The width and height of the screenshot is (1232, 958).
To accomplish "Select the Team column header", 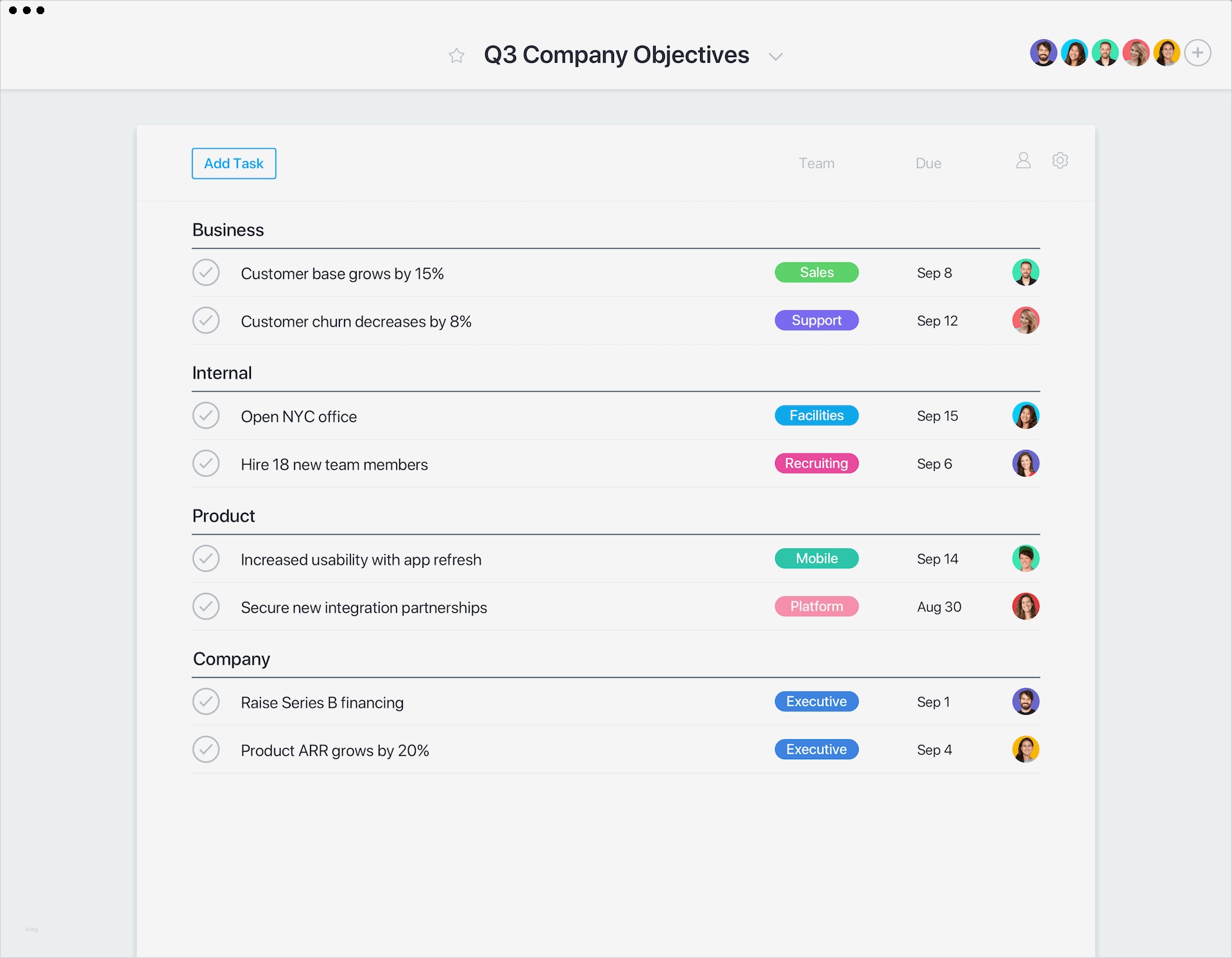I will click(x=816, y=164).
